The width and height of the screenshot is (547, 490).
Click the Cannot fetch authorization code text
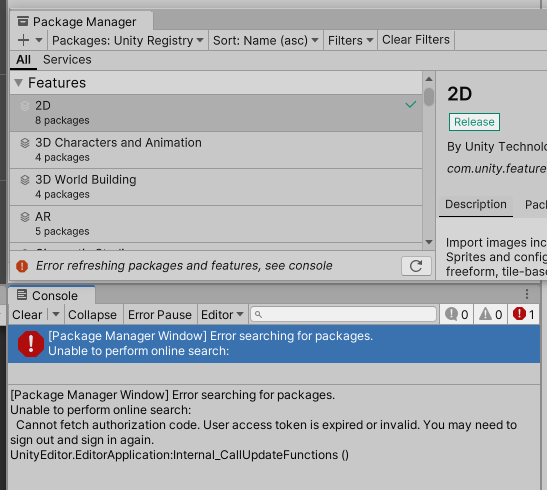pos(263,432)
